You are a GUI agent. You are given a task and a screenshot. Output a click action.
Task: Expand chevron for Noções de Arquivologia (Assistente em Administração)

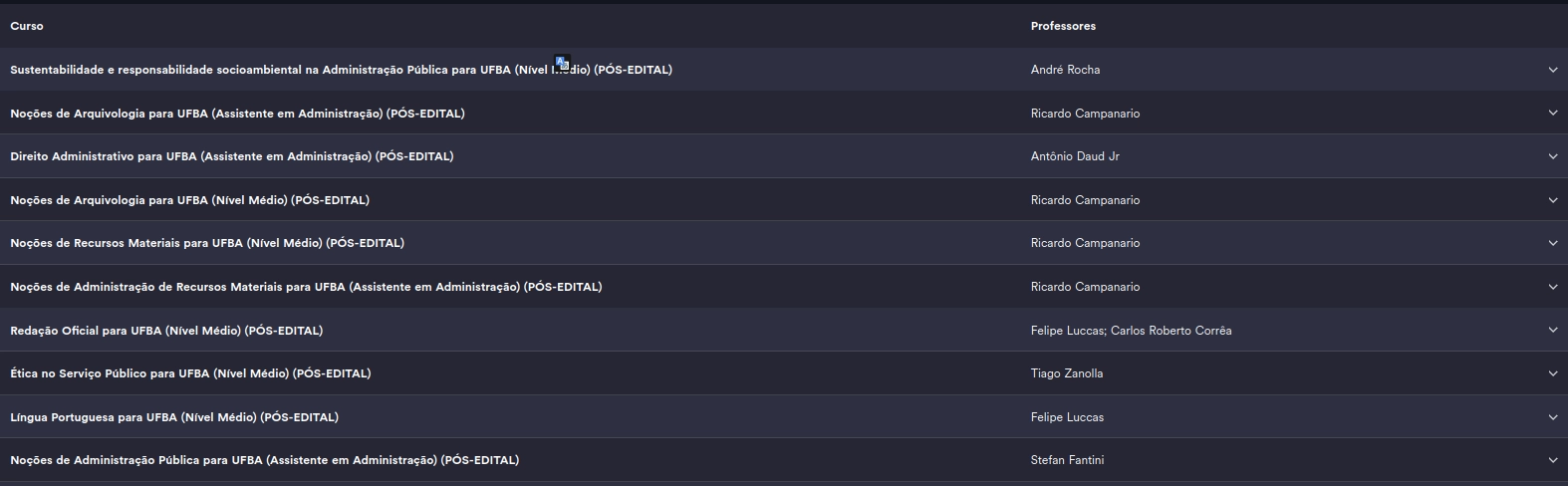[x=1552, y=114]
